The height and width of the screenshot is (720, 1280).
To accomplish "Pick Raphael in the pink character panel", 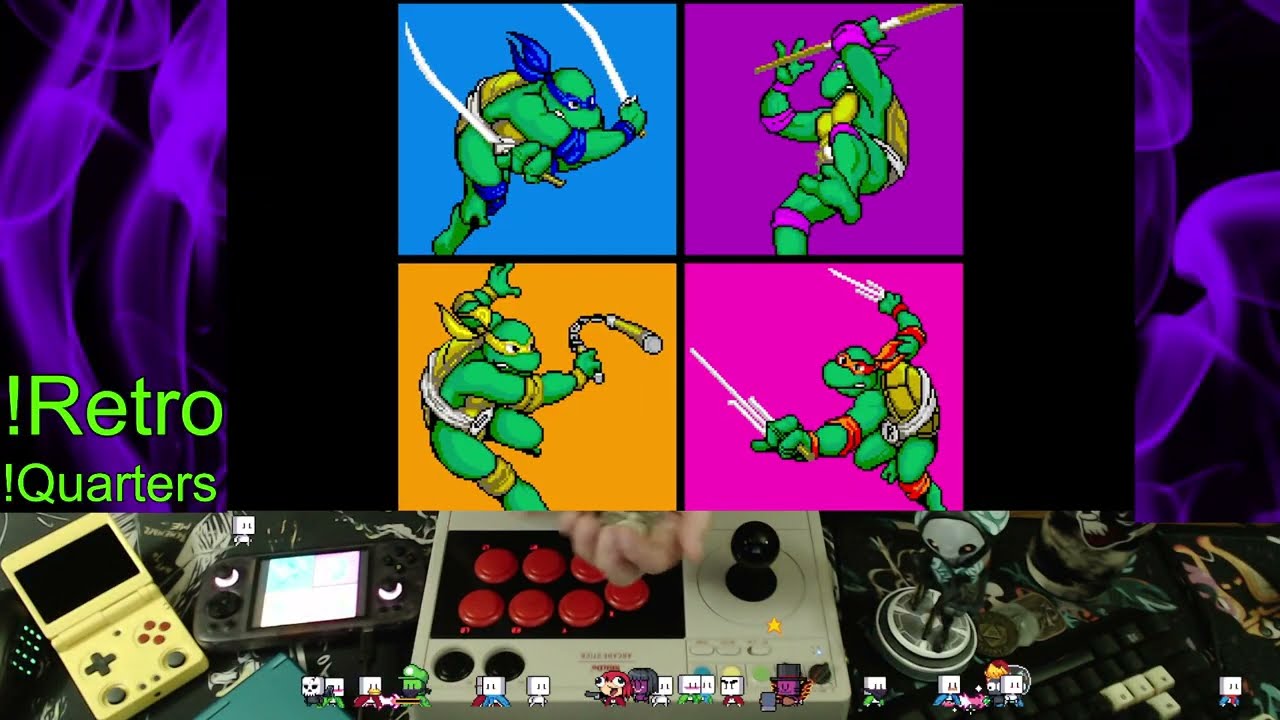I will pos(823,386).
